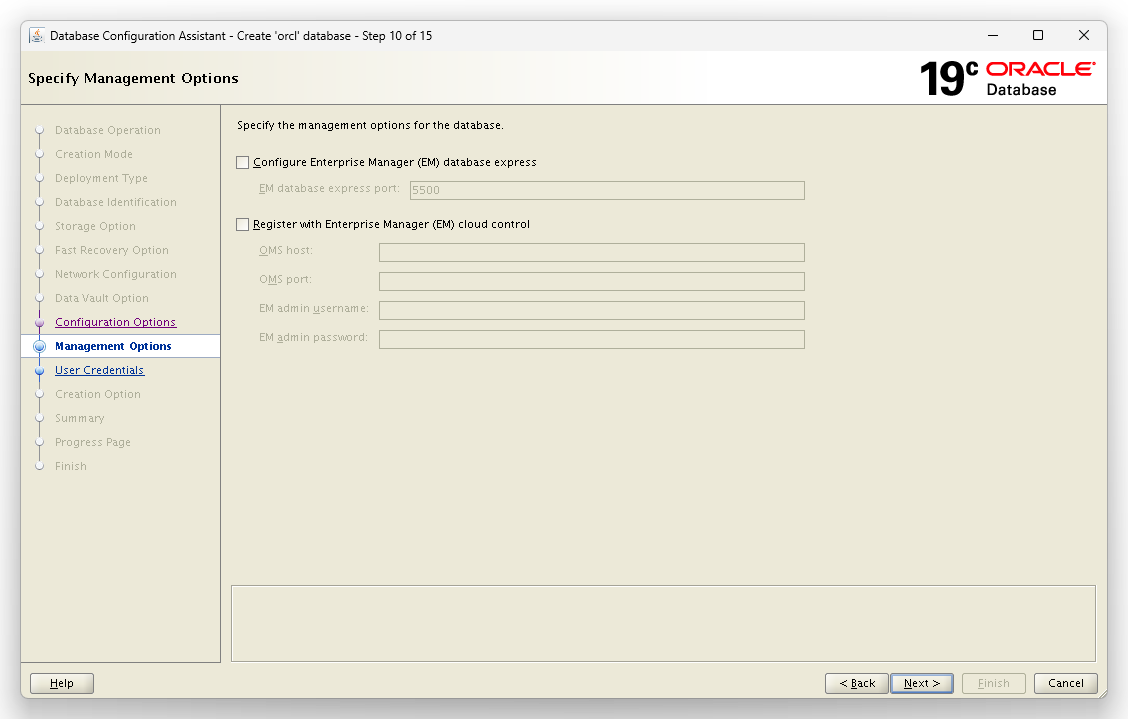Click the Database Identification step text
Screen dimensions: 1128x719
(x=116, y=202)
